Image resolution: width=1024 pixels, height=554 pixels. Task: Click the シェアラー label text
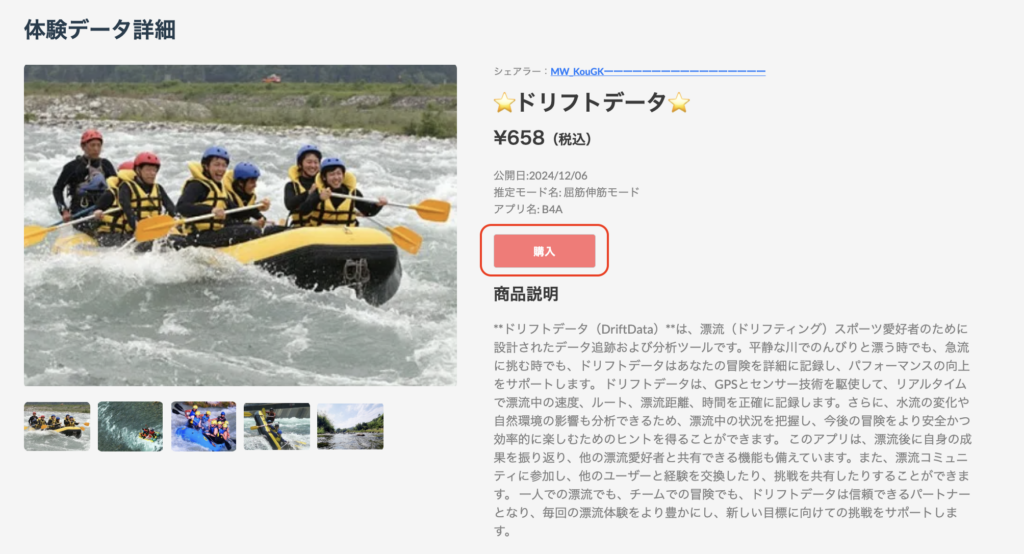(x=517, y=71)
